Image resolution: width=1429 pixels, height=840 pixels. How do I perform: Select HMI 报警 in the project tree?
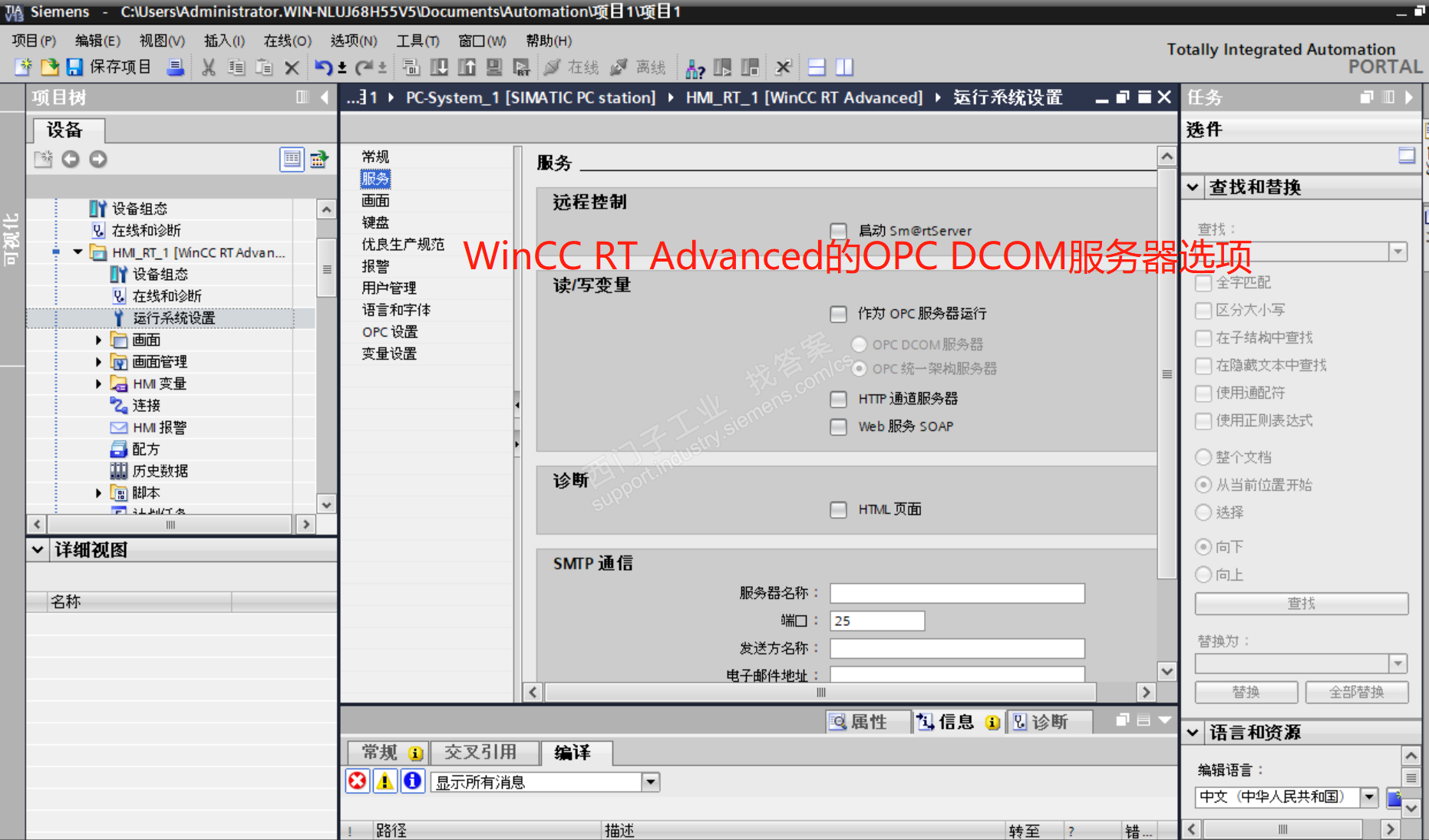click(x=159, y=427)
